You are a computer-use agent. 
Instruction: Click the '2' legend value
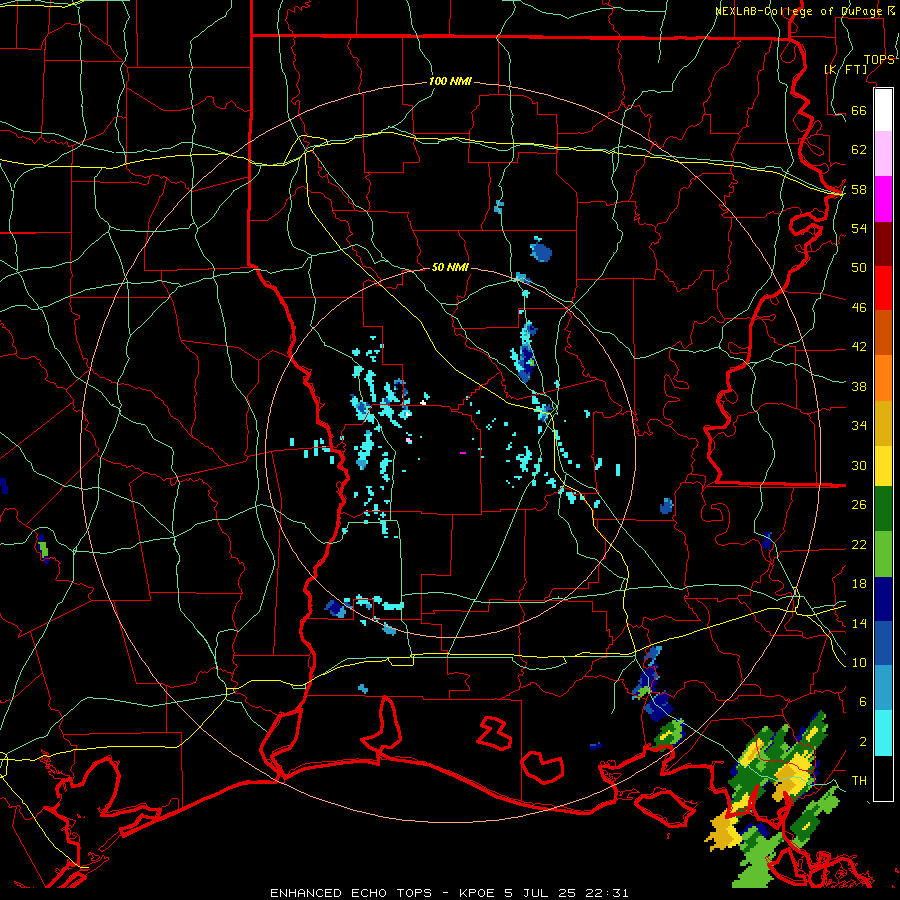tap(863, 742)
